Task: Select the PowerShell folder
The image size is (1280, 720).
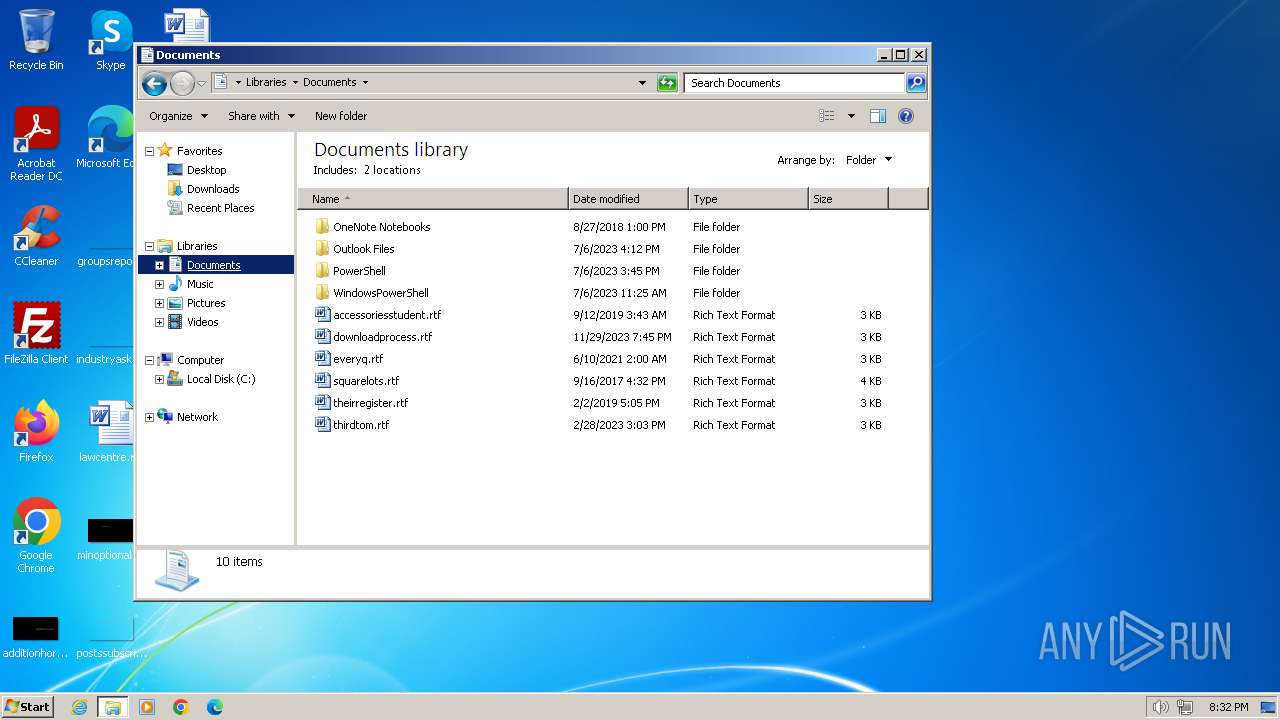Action: [359, 271]
